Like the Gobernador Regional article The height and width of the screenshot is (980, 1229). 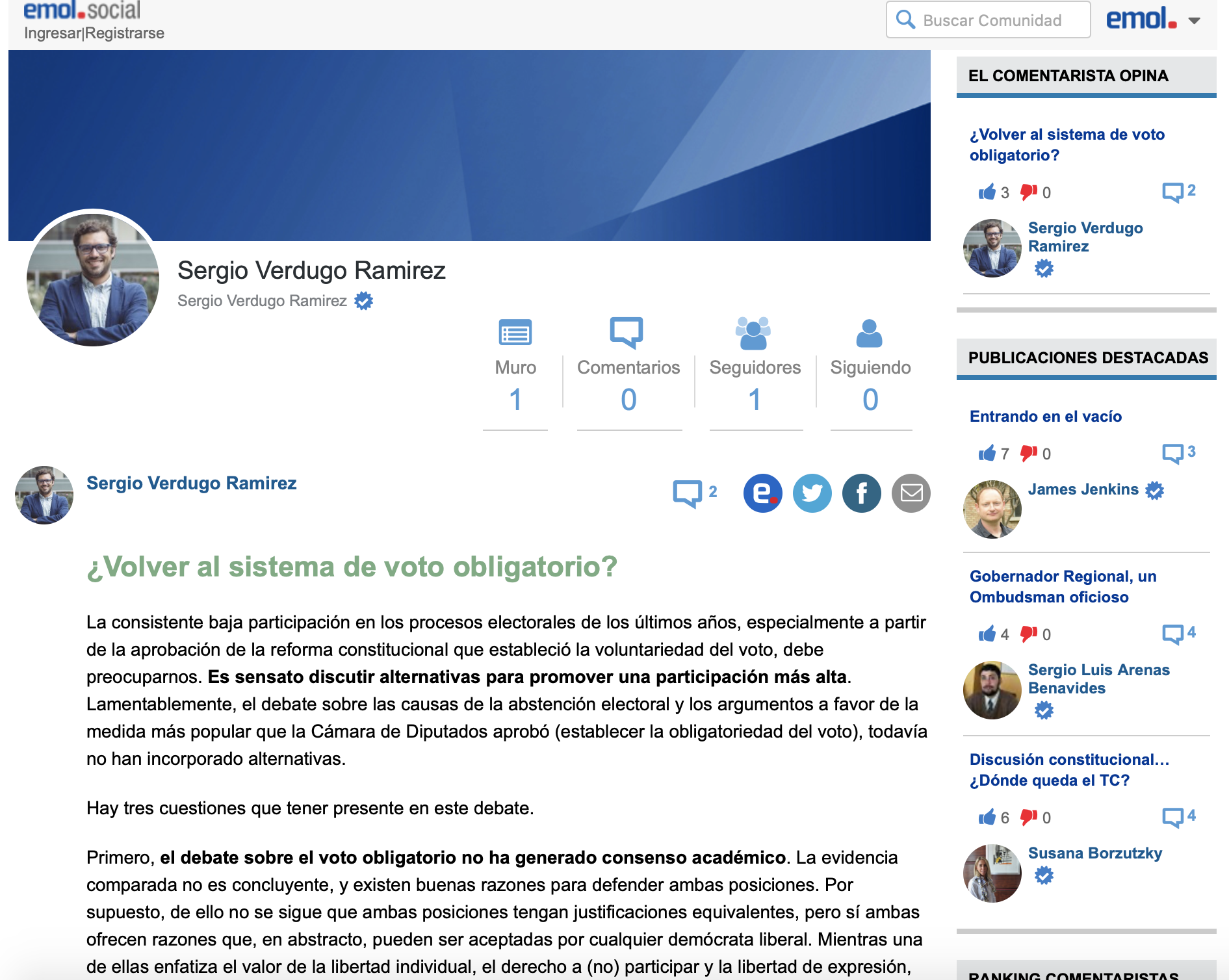(987, 634)
